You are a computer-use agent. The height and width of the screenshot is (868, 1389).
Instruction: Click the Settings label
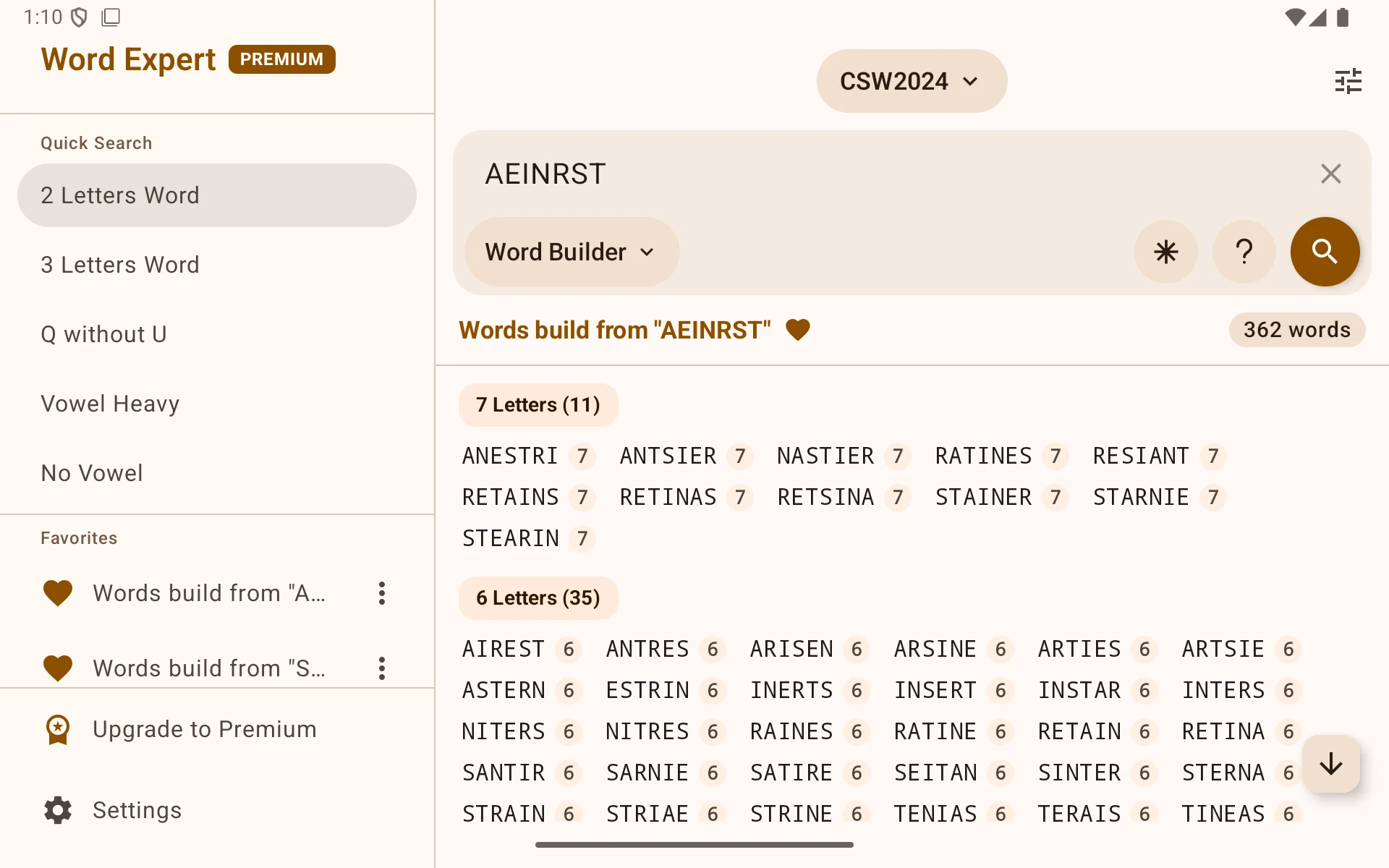tap(137, 810)
